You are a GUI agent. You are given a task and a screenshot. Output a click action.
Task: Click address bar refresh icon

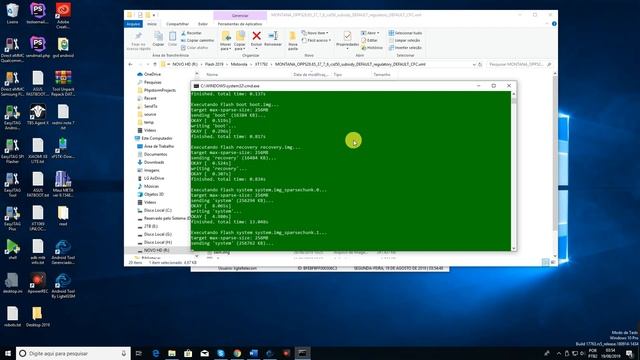(480, 64)
